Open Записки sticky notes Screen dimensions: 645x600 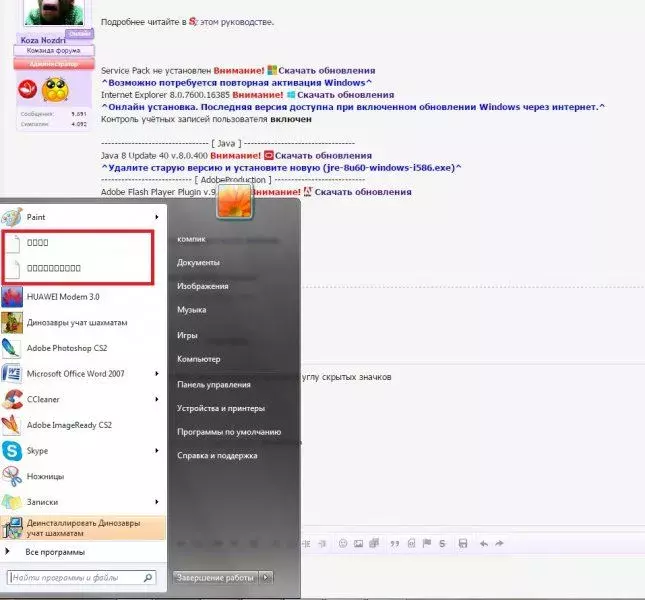pyautogui.click(x=82, y=502)
